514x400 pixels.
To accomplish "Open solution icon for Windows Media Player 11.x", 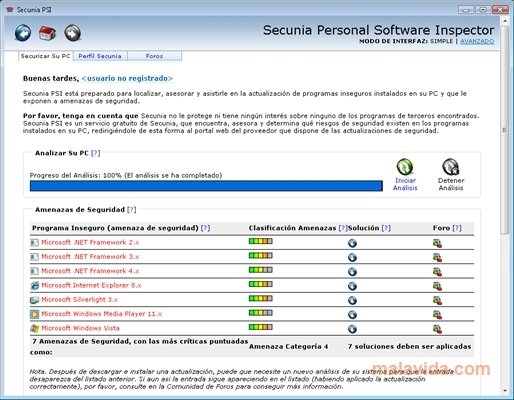I will pos(352,315).
